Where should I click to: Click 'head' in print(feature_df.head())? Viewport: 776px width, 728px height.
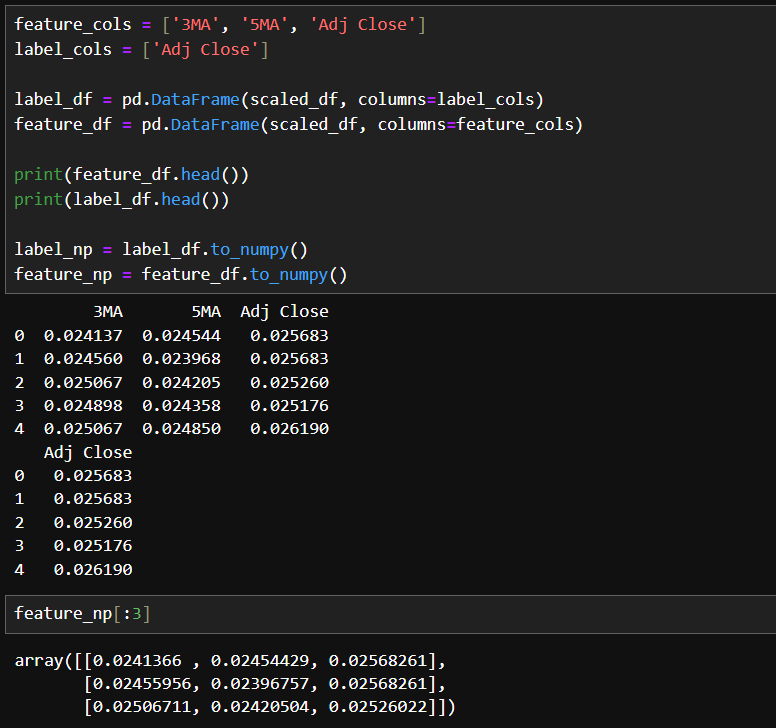[200, 174]
